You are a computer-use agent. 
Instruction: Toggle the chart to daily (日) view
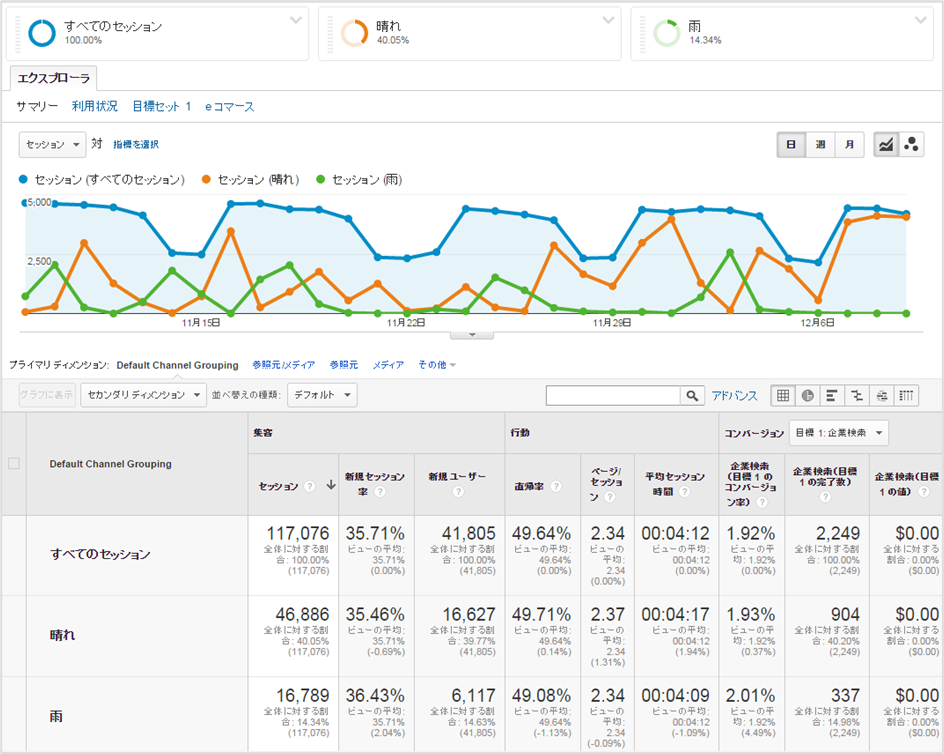[x=791, y=145]
